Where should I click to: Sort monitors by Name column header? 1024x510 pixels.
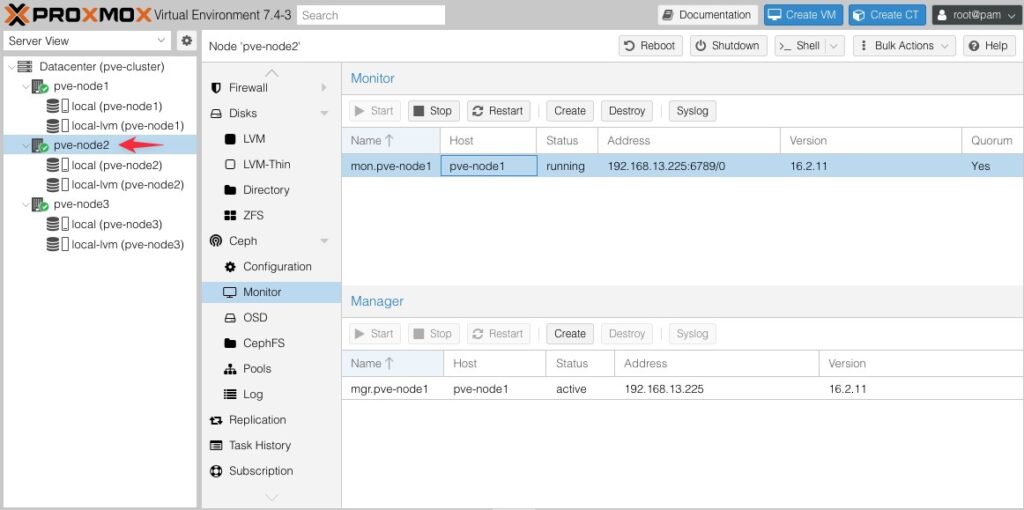click(391, 140)
